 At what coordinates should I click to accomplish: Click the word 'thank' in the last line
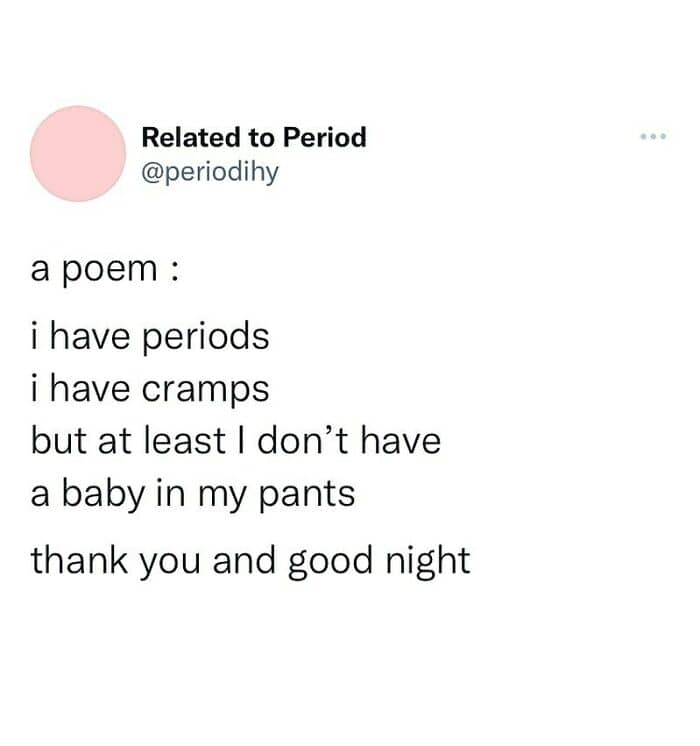point(79,559)
